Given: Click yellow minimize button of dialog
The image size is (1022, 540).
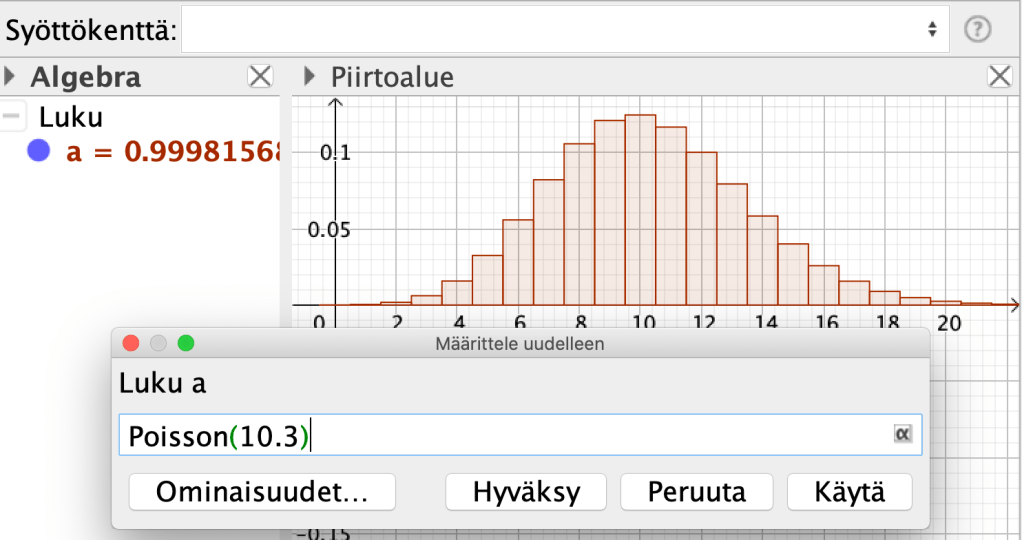Looking at the screenshot, I should click(x=157, y=343).
